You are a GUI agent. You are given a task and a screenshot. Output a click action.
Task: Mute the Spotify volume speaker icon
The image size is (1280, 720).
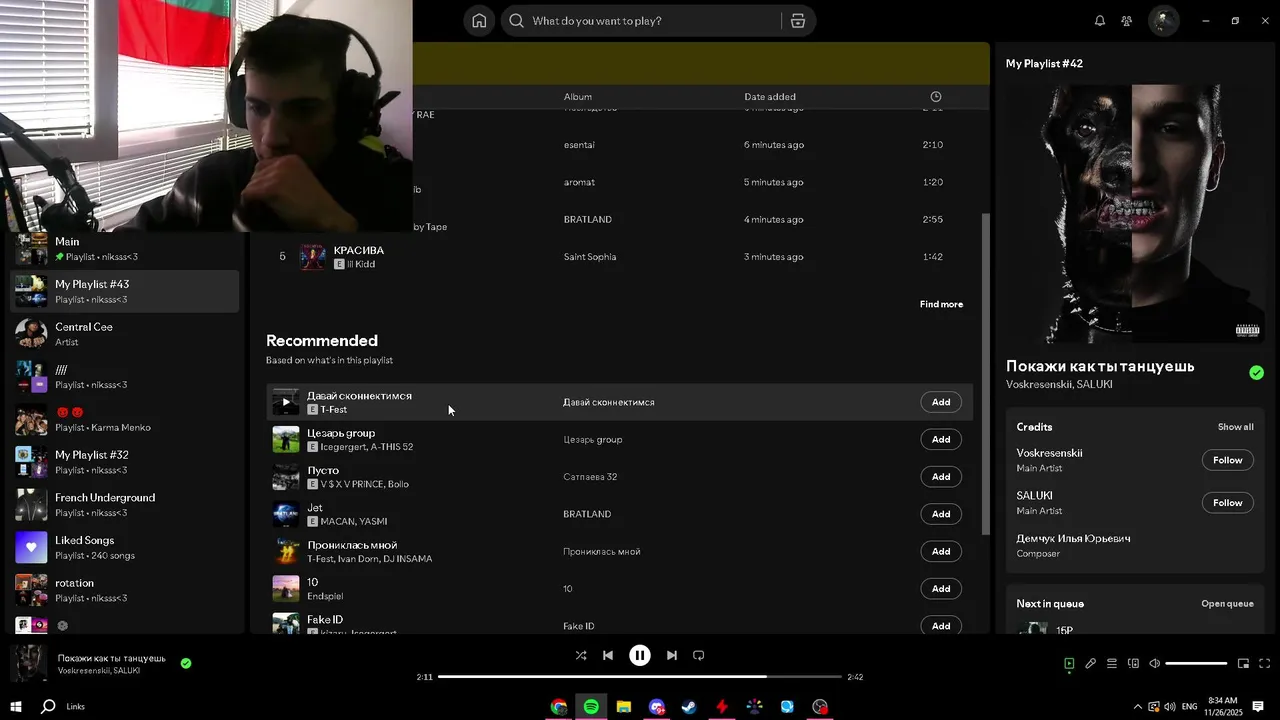(x=1154, y=663)
